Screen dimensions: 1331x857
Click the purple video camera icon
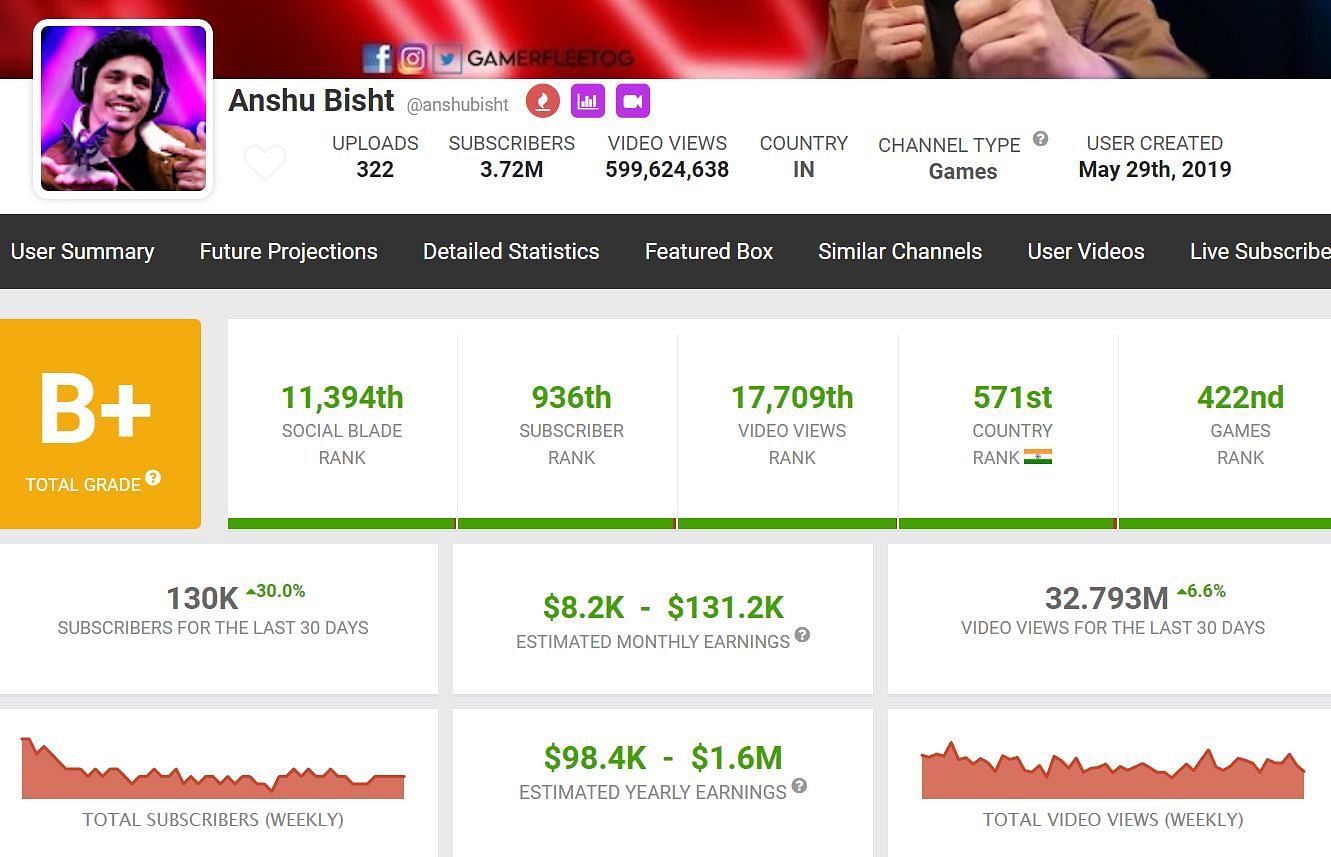point(632,101)
